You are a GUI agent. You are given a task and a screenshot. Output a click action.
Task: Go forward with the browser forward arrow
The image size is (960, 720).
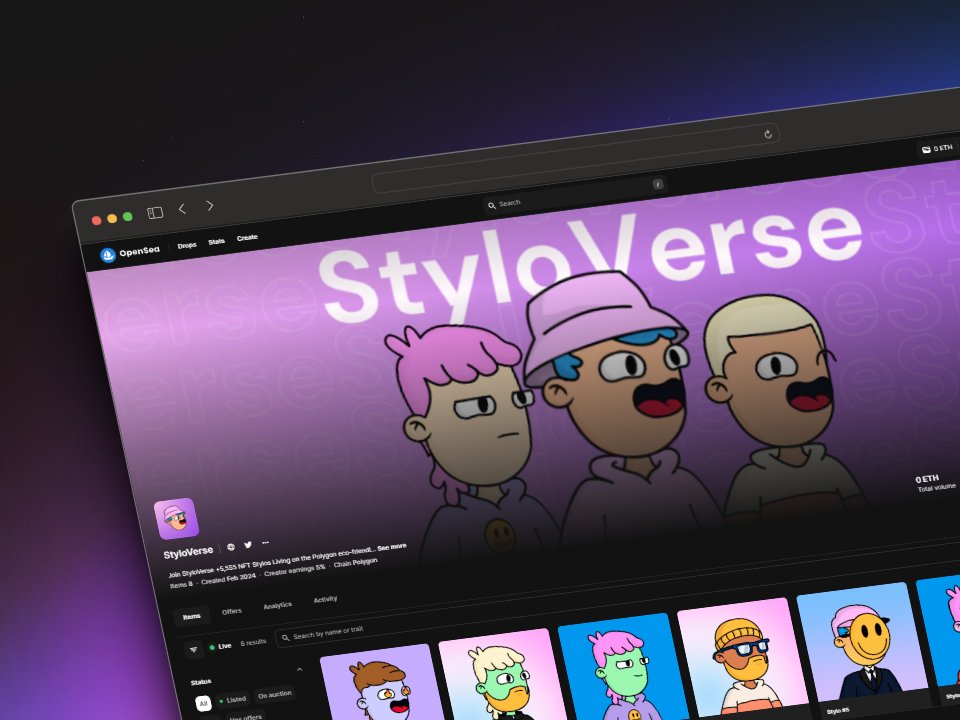coord(209,206)
